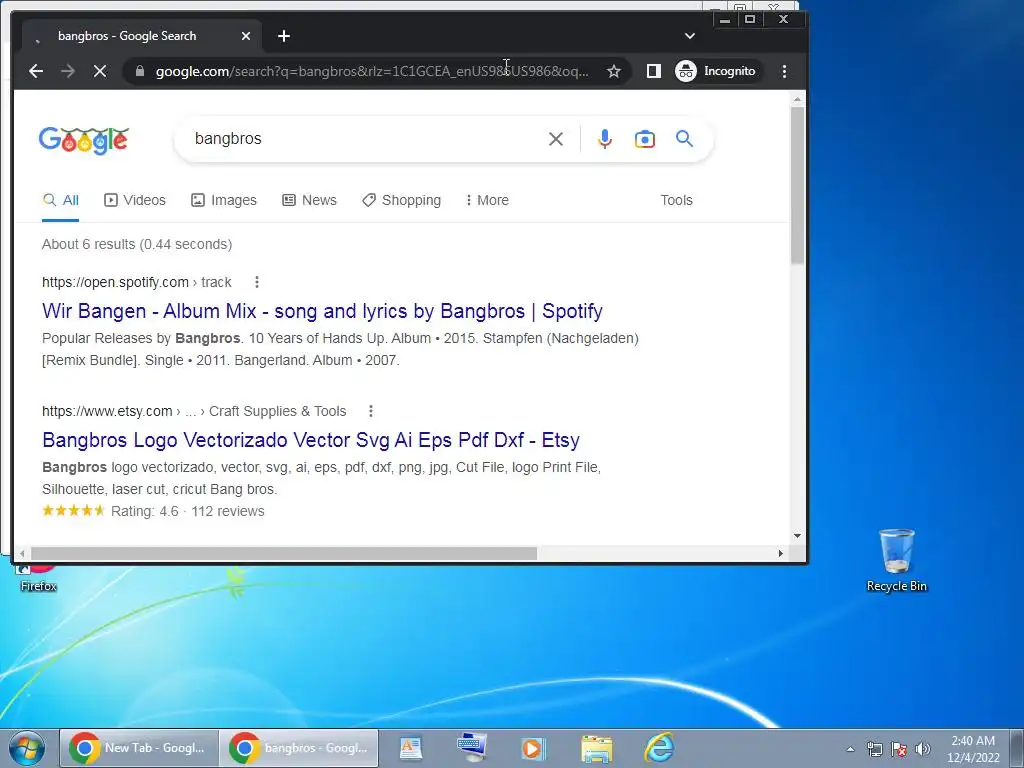Click the horizontal scrollbar thumb
1024x768 pixels.
click(284, 554)
